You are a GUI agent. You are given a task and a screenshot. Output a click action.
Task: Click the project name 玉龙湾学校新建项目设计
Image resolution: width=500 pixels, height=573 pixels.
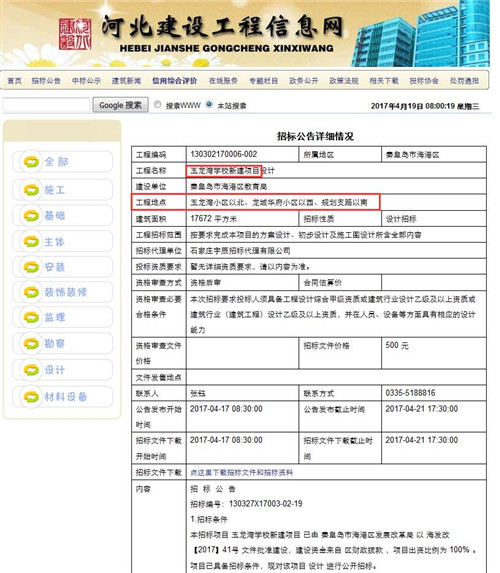click(232, 171)
